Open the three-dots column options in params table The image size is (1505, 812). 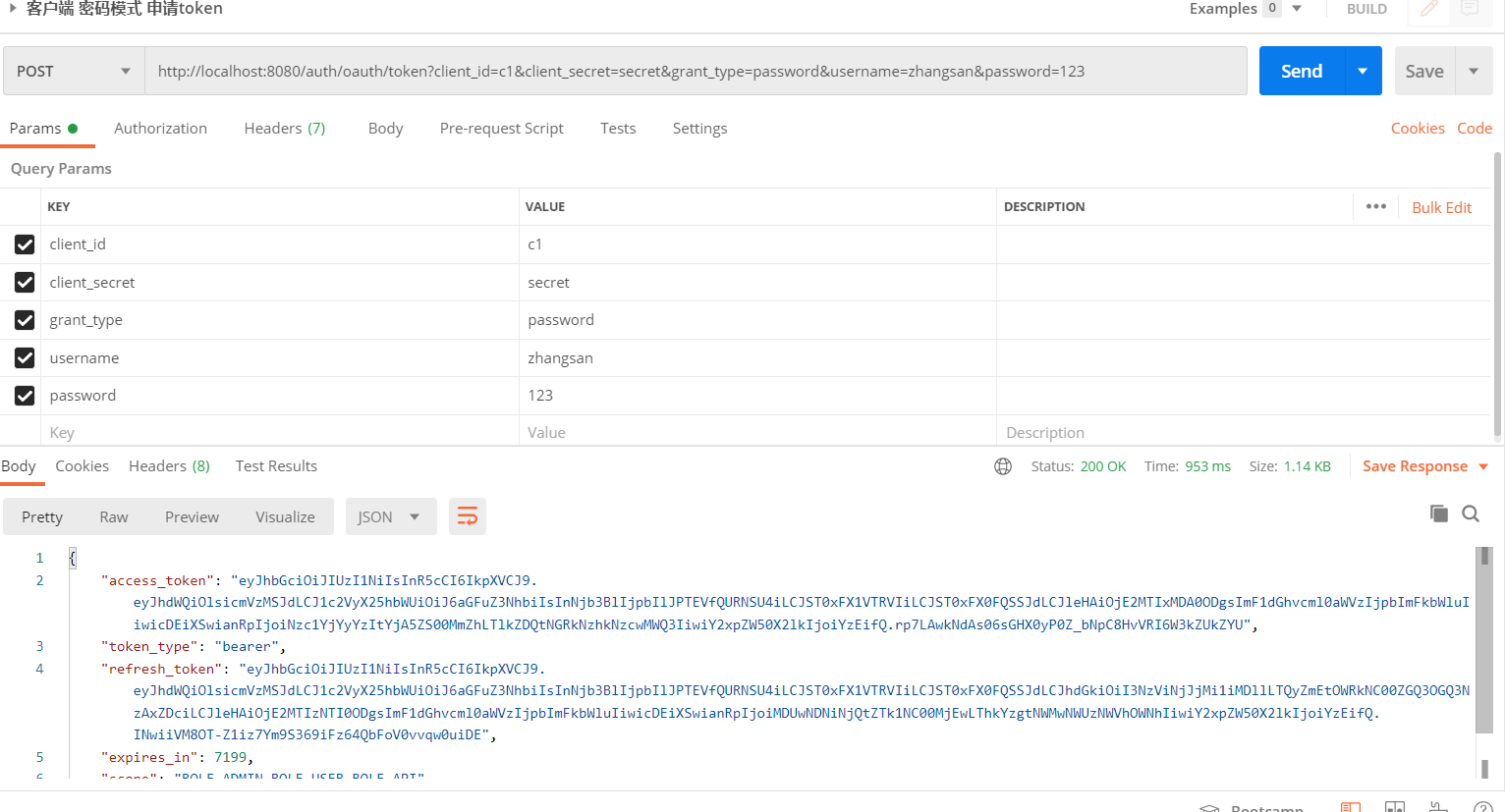[x=1376, y=206]
